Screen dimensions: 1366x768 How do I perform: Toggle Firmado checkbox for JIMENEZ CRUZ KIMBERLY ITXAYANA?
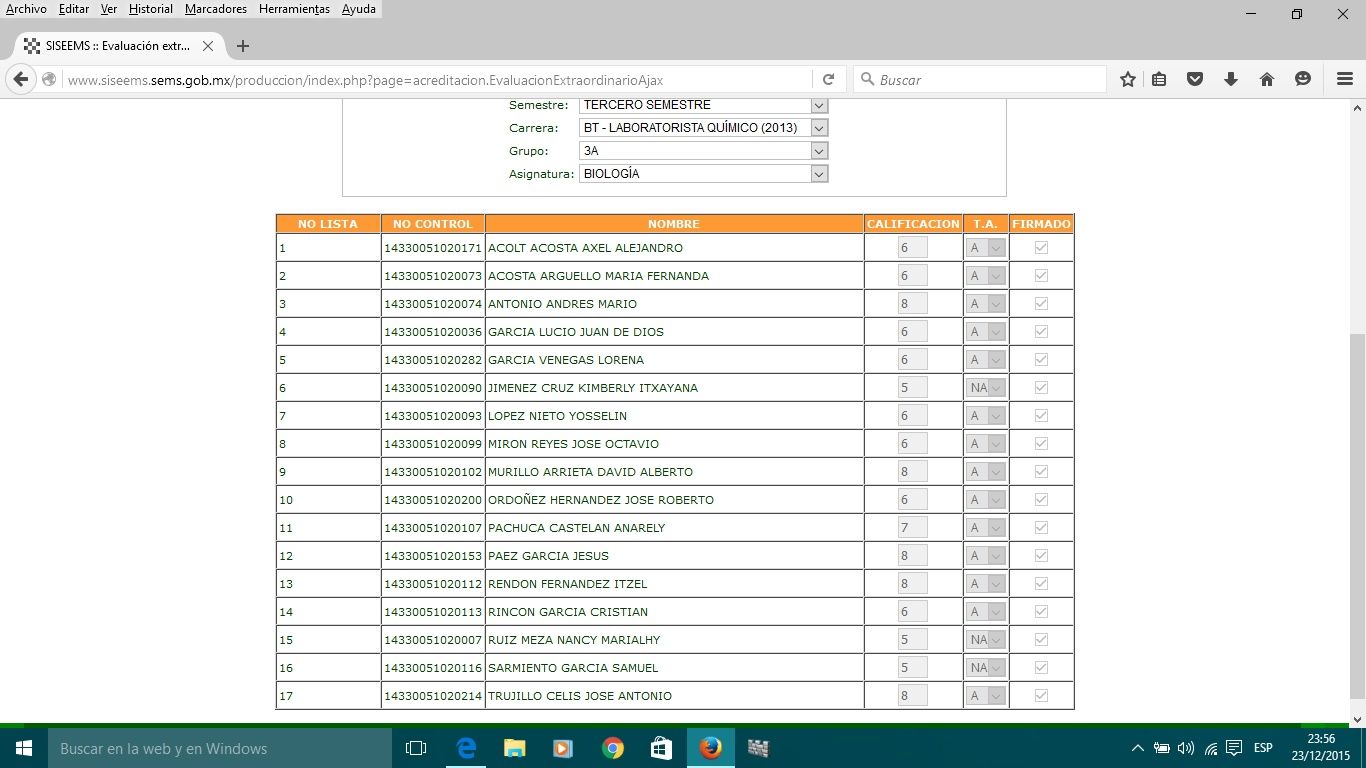1041,387
